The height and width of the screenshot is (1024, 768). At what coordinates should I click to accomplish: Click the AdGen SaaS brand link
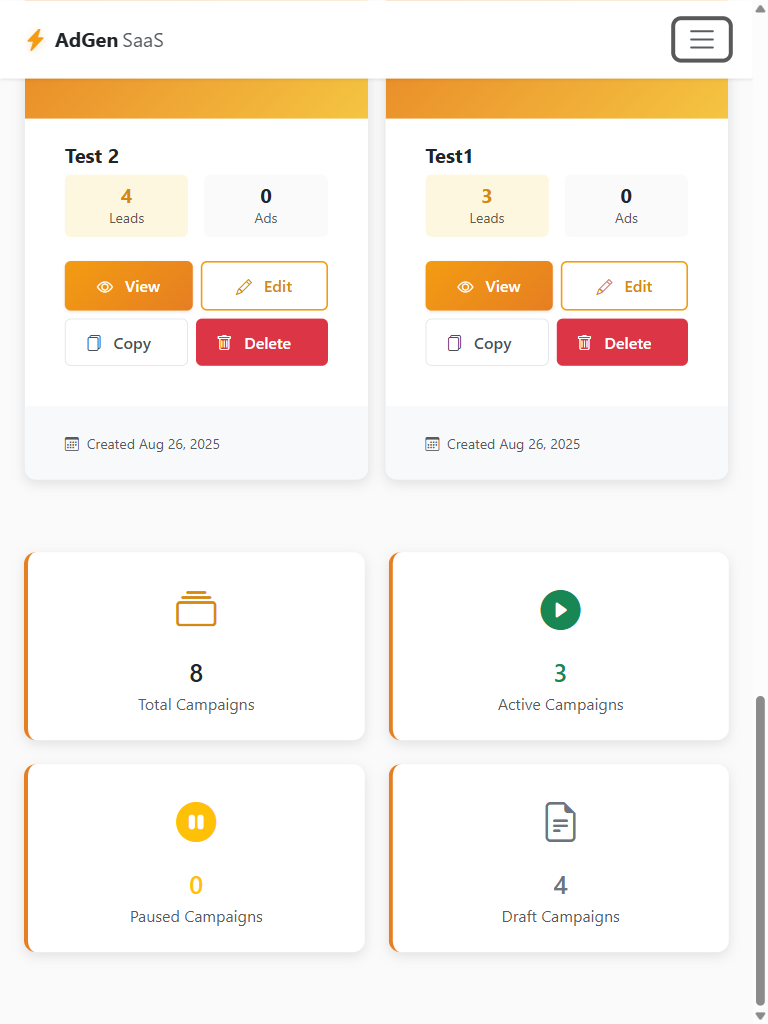[95, 40]
